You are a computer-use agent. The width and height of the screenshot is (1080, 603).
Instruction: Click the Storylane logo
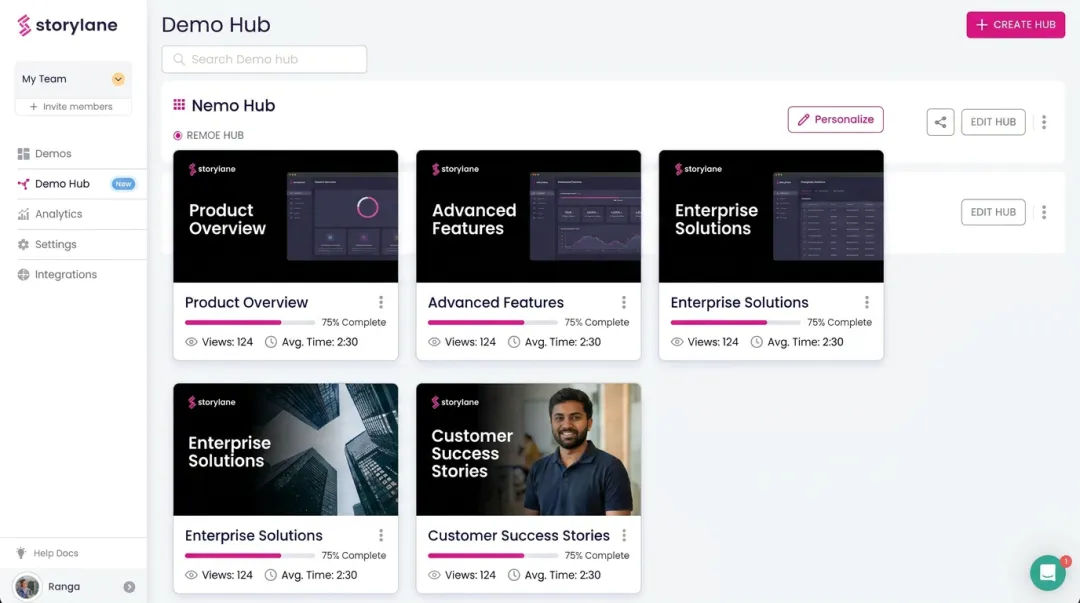pyautogui.click(x=67, y=25)
